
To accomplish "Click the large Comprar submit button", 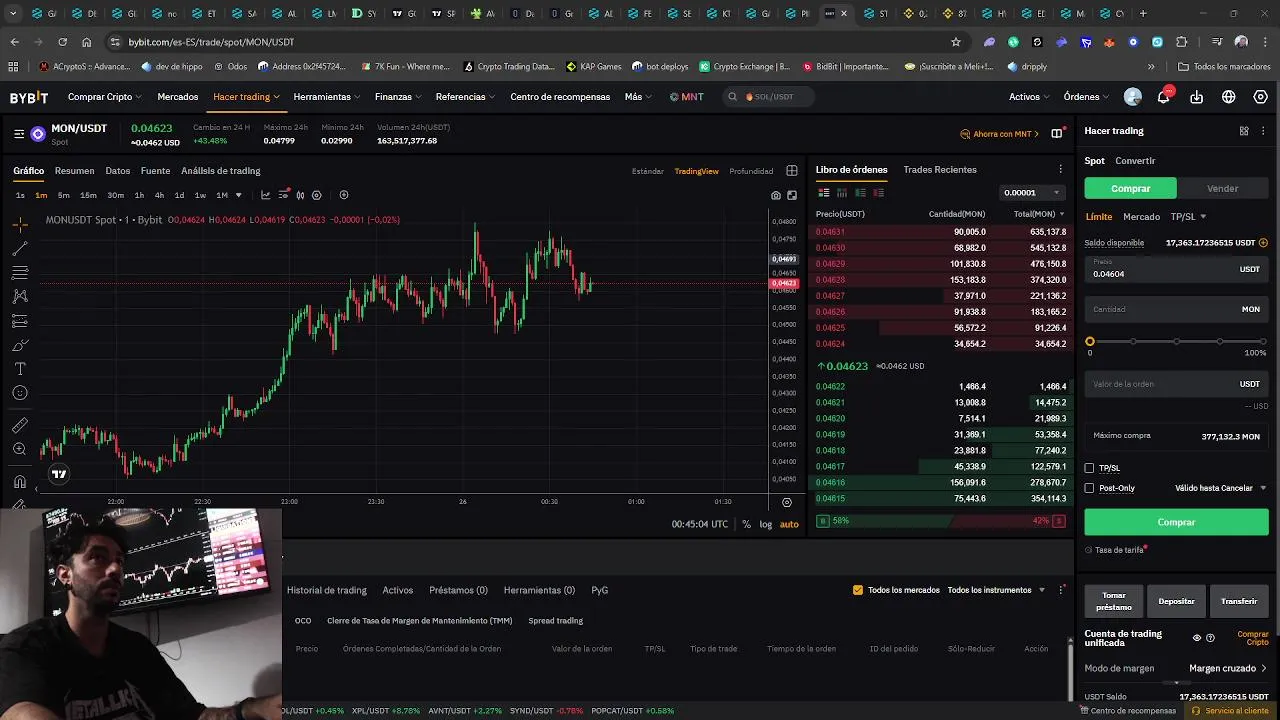I will (1176, 522).
